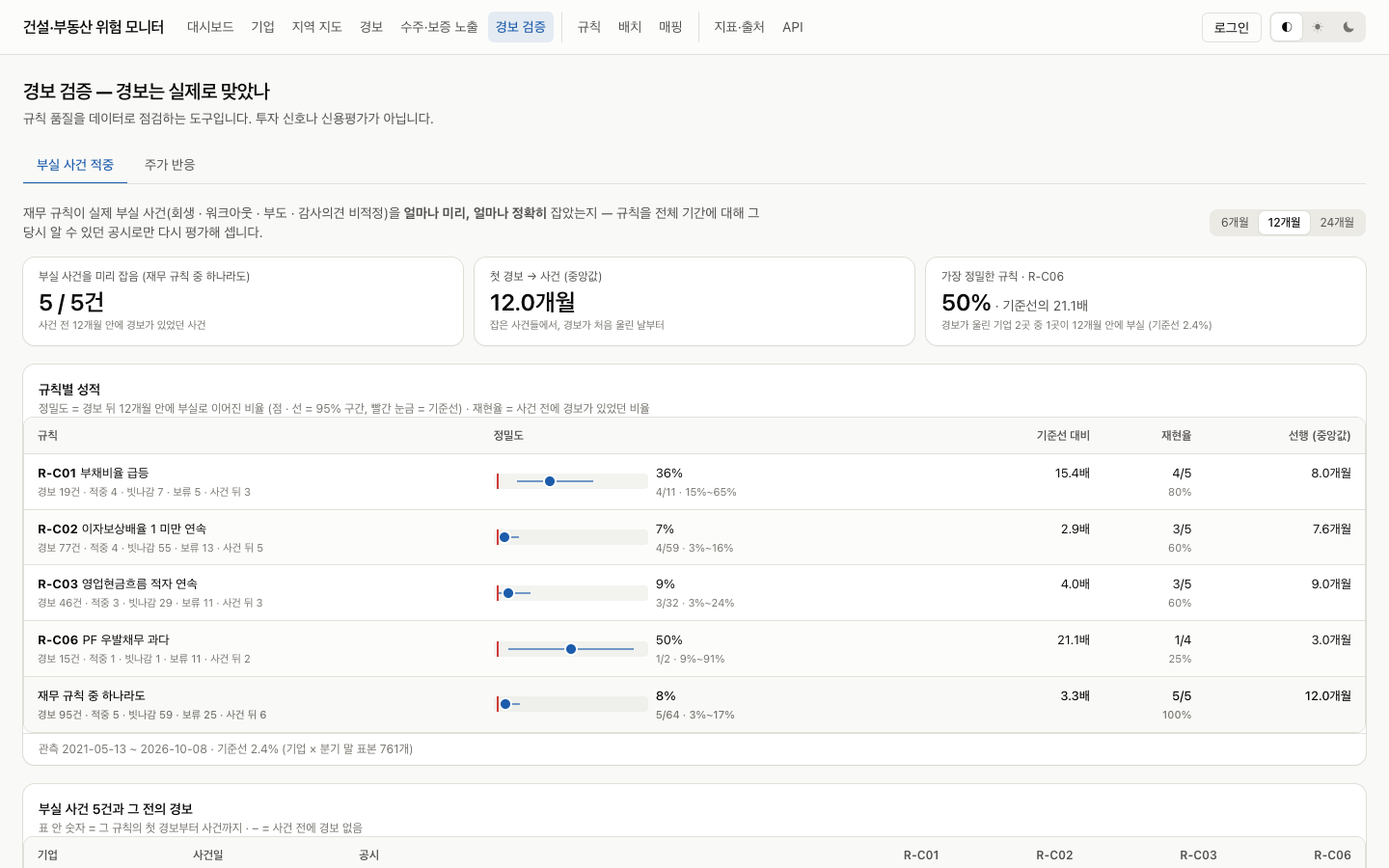1389x868 pixels.
Task: Select the R-C03 영업현금흐름 적자 연속 rule name
Action: click(x=118, y=583)
